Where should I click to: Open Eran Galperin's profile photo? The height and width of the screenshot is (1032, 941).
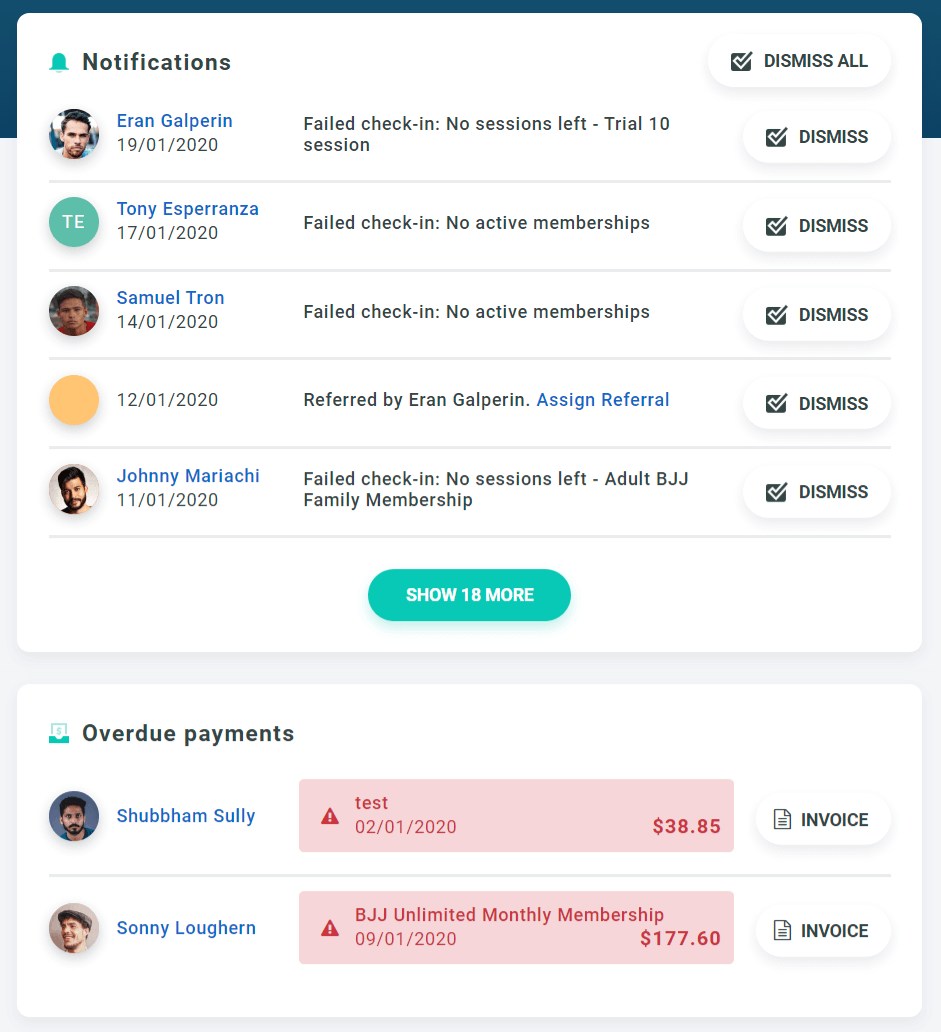(74, 134)
